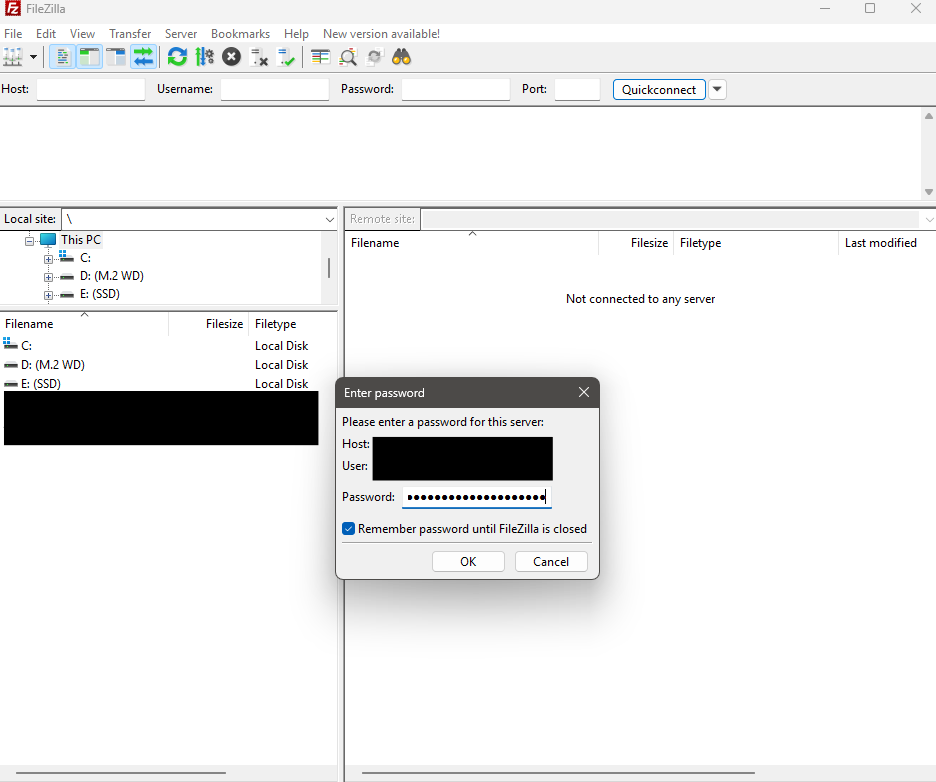Open the Transfer menu

coord(130,34)
